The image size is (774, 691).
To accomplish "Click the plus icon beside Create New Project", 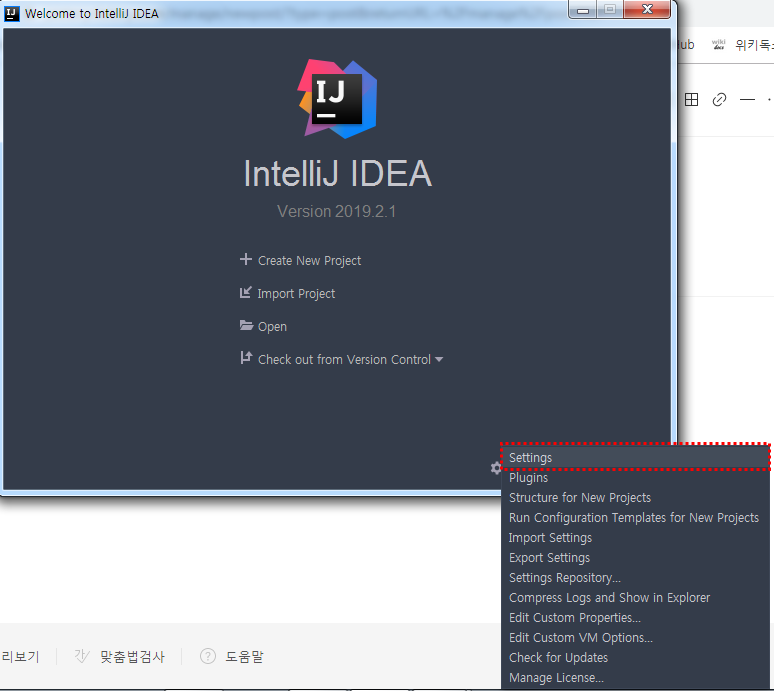I will point(246,259).
